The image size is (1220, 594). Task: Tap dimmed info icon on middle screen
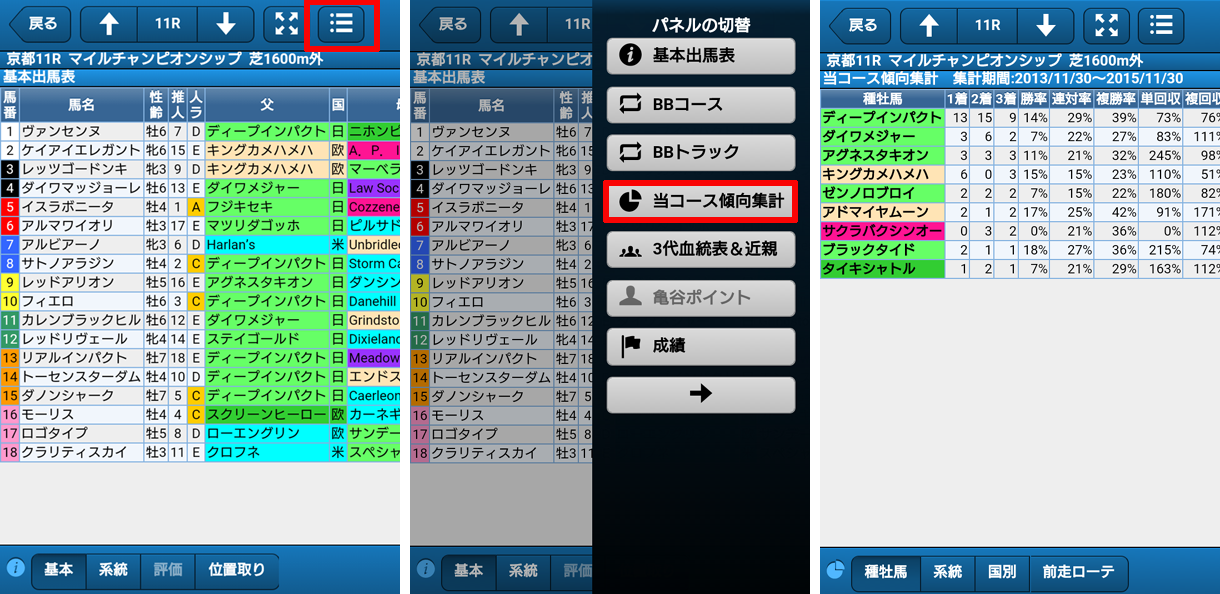click(426, 569)
